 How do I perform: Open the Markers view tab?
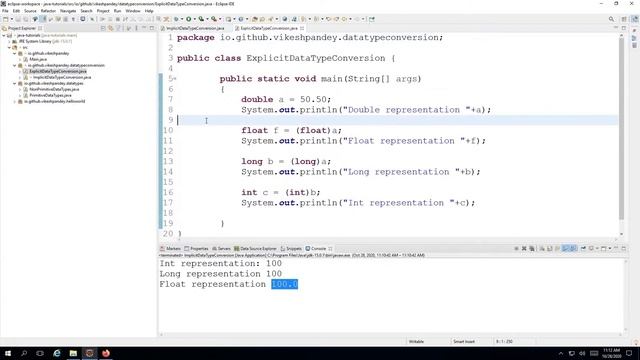171,249
